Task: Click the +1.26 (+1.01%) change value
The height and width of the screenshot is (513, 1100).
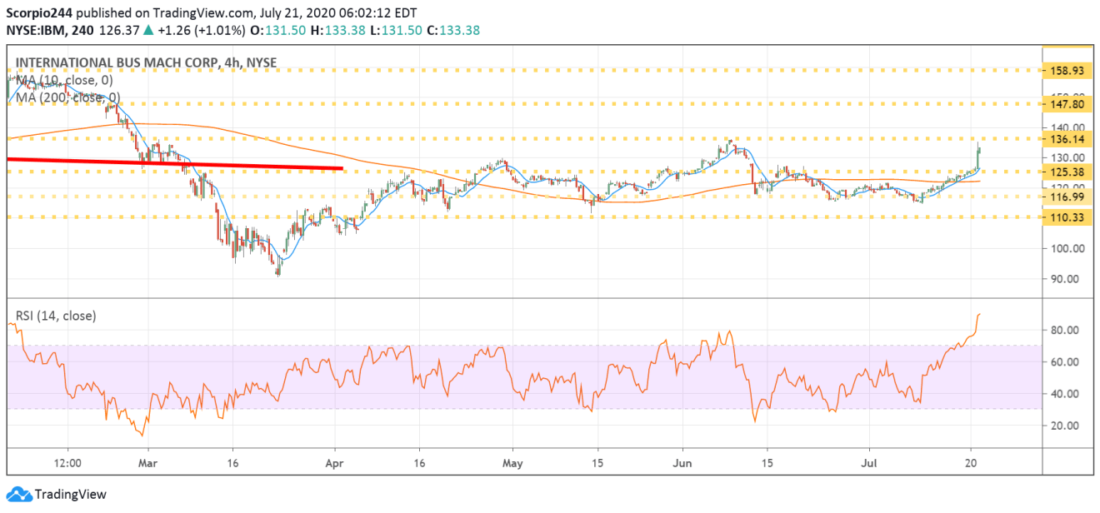Action: tap(202, 30)
